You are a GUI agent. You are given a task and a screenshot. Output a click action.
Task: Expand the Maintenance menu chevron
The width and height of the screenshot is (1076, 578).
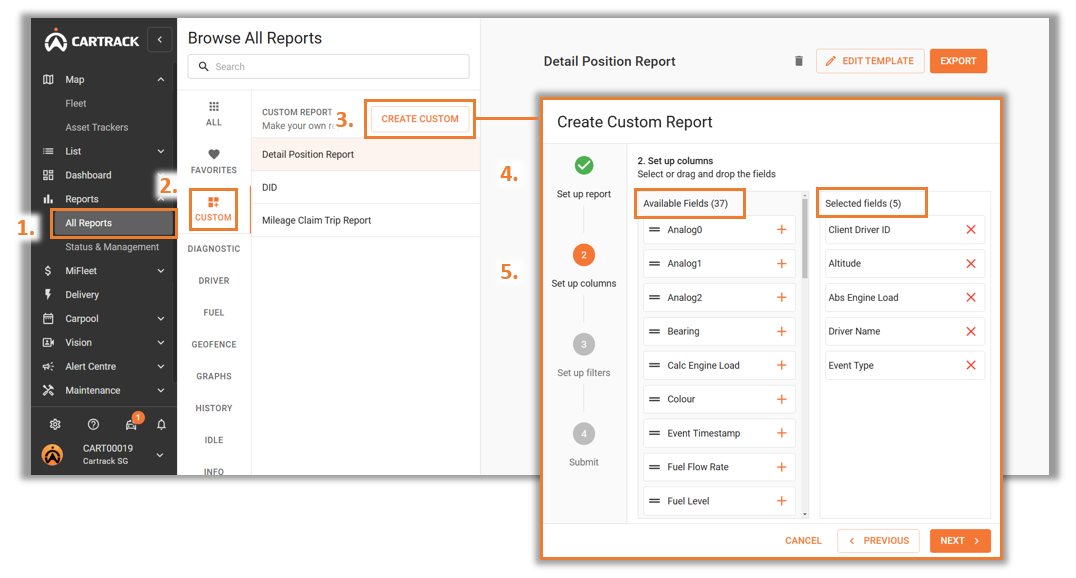pos(161,391)
